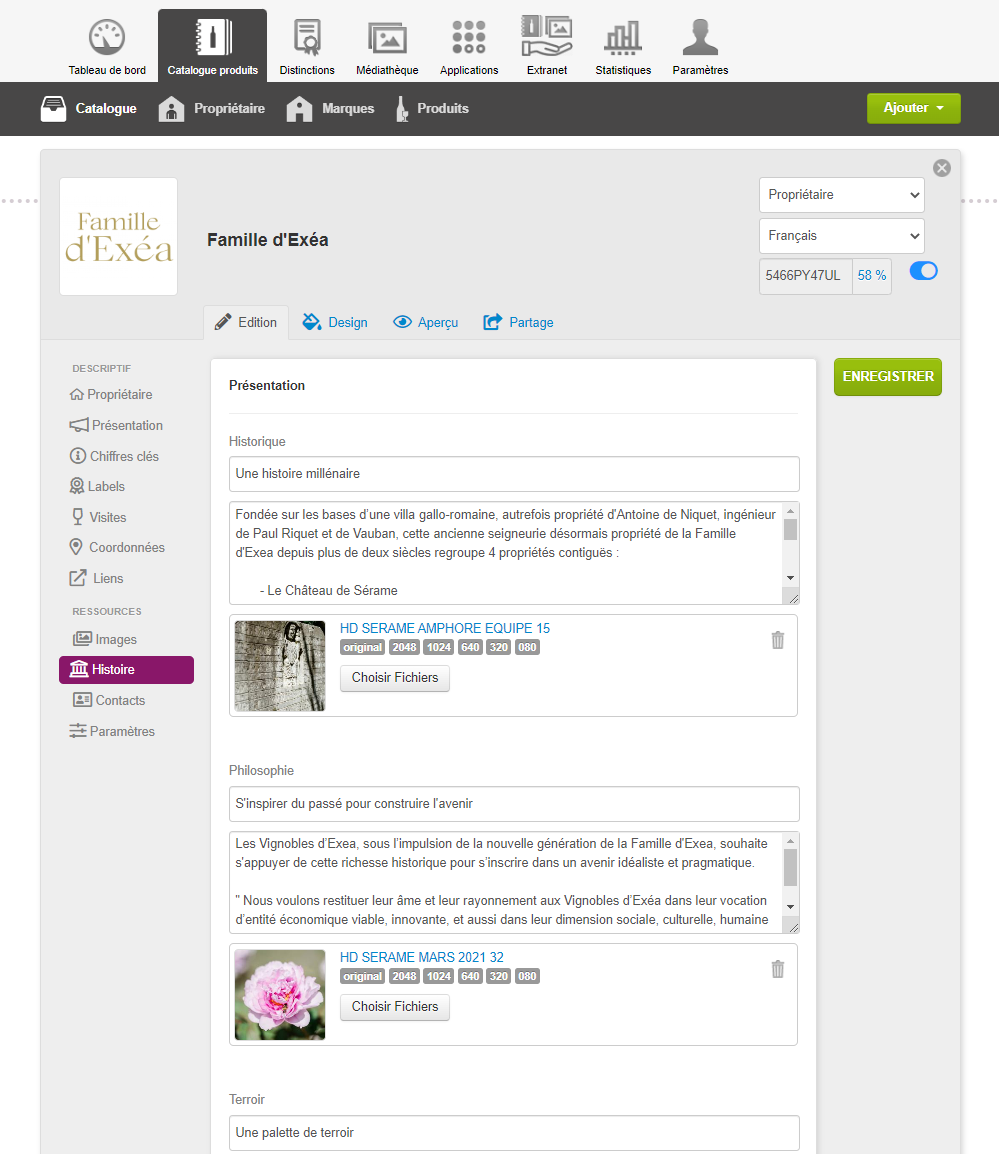Open the Applications grid icon
The height and width of the screenshot is (1154, 999).
[x=469, y=37]
